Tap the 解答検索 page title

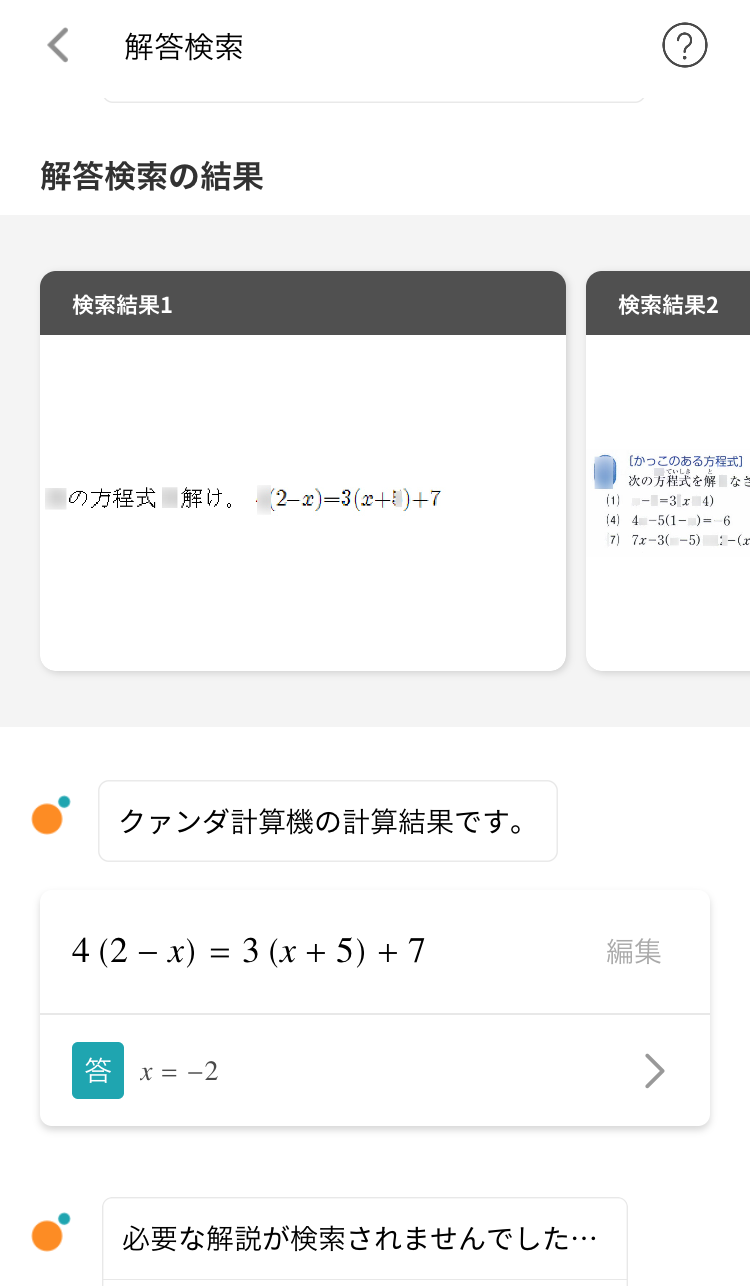pyautogui.click(x=184, y=46)
